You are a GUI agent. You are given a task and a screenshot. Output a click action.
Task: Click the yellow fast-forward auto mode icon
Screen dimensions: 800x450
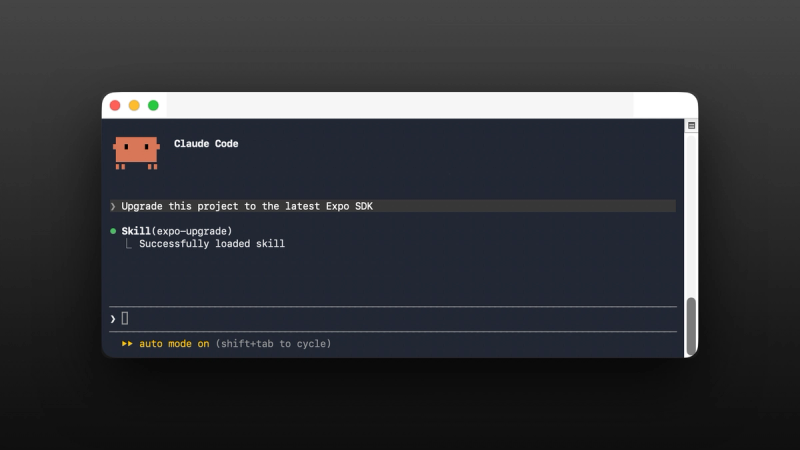coord(127,343)
